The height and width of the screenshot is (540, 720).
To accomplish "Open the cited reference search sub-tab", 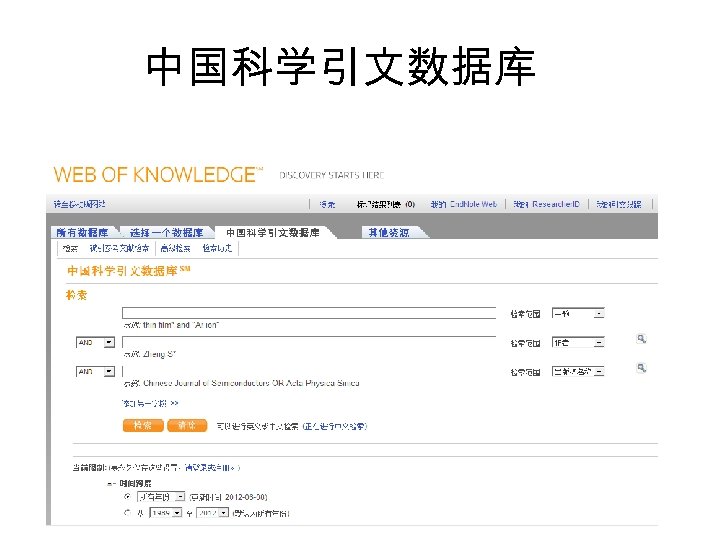I will [119, 248].
